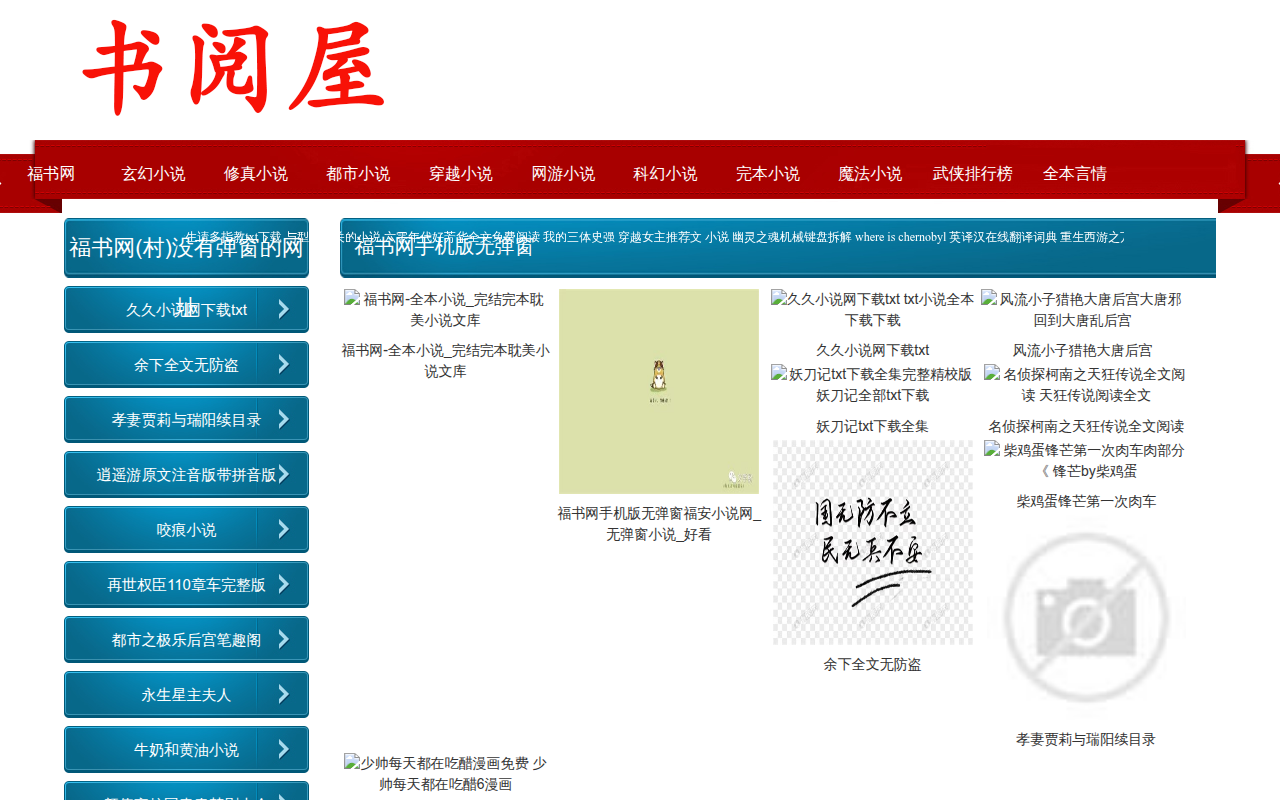Click the arrow next to 咬痕小说
The height and width of the screenshot is (800, 1280).
283,529
